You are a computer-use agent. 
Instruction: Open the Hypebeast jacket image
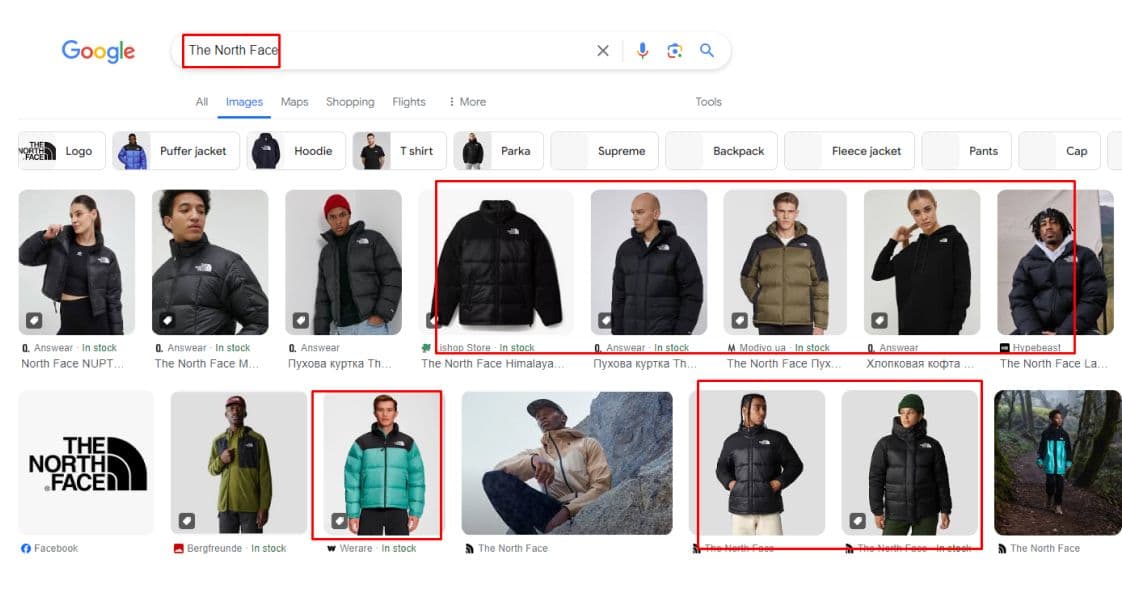tap(1055, 262)
